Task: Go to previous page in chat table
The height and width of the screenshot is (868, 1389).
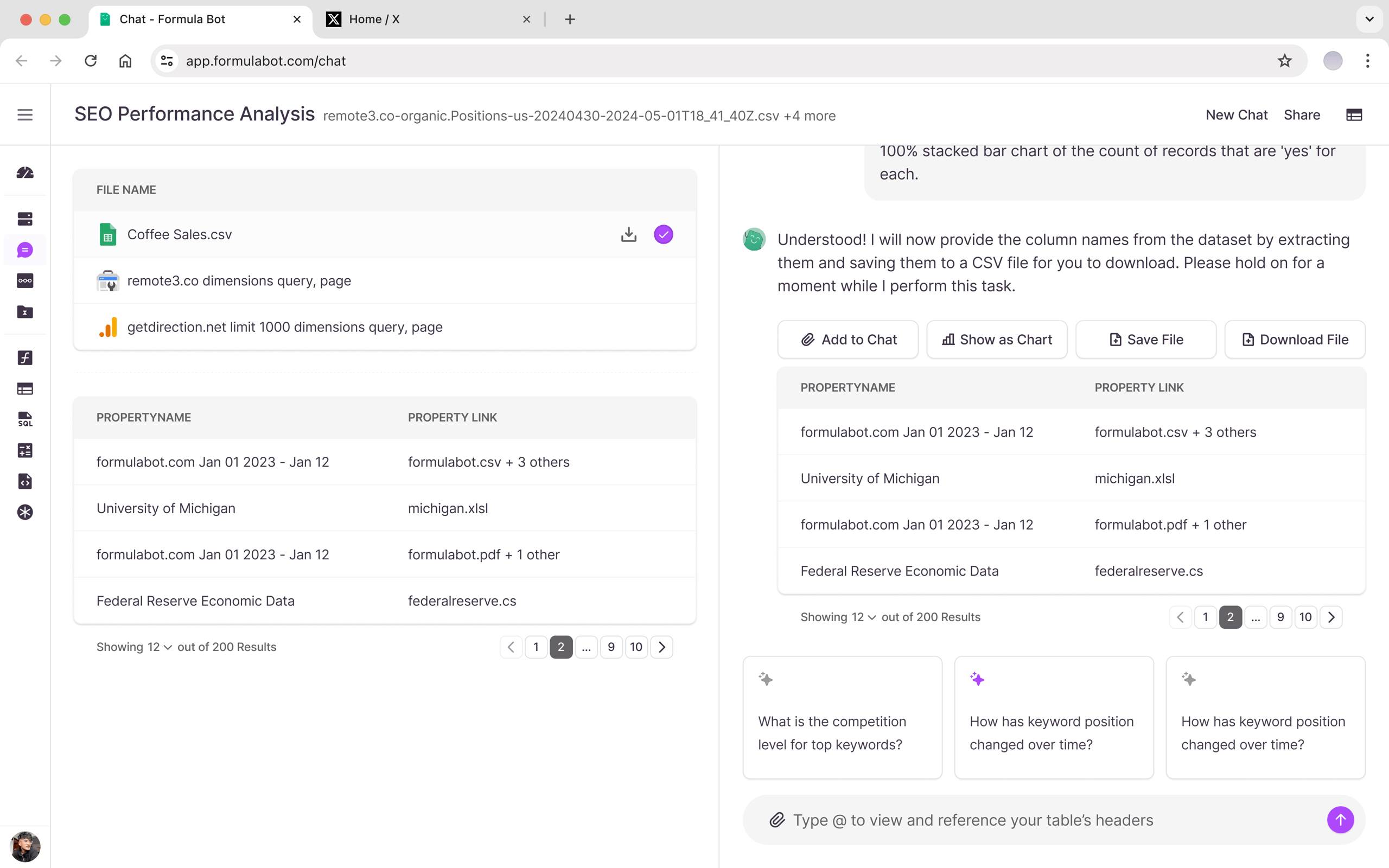Action: click(1180, 617)
